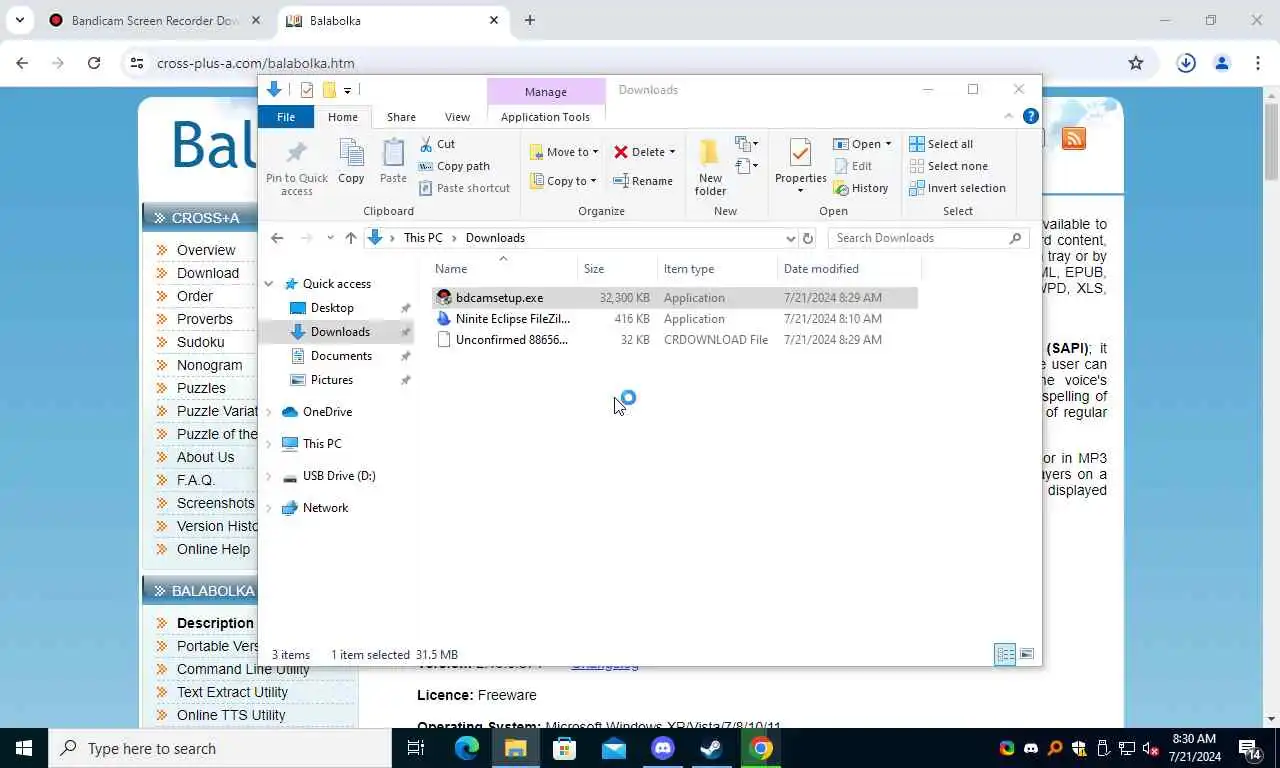Click Rename in Organize group
Screen dimensions: 1280x768
(x=643, y=181)
